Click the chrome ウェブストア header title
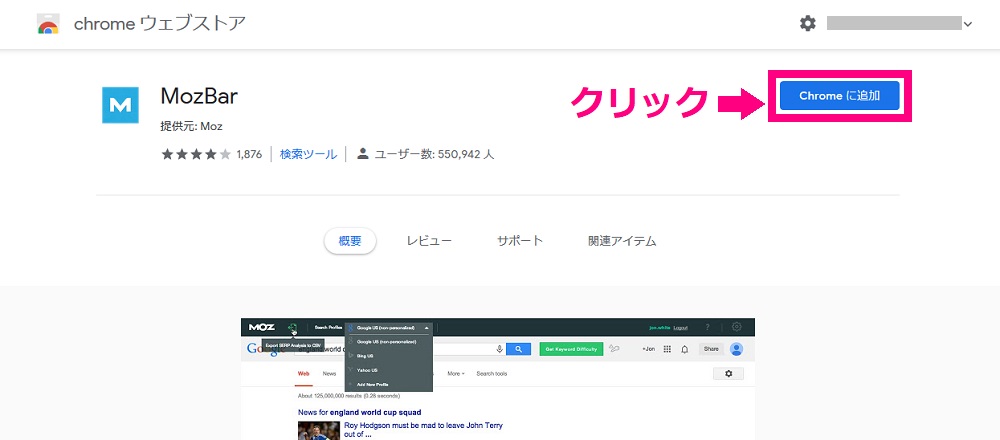Screen dimensions: 1000x440 160,24
